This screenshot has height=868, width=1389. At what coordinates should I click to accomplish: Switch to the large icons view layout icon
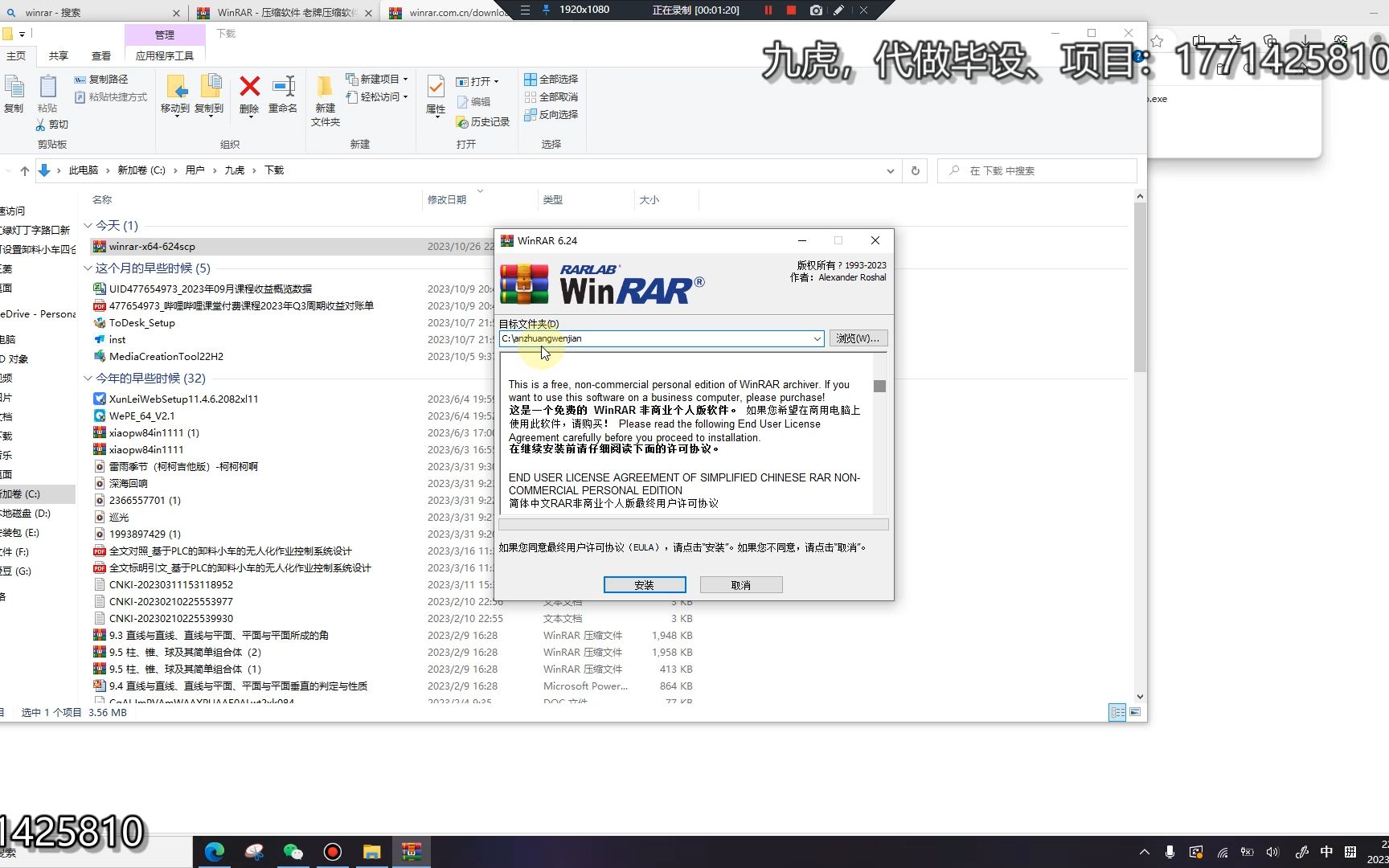click(x=1135, y=712)
